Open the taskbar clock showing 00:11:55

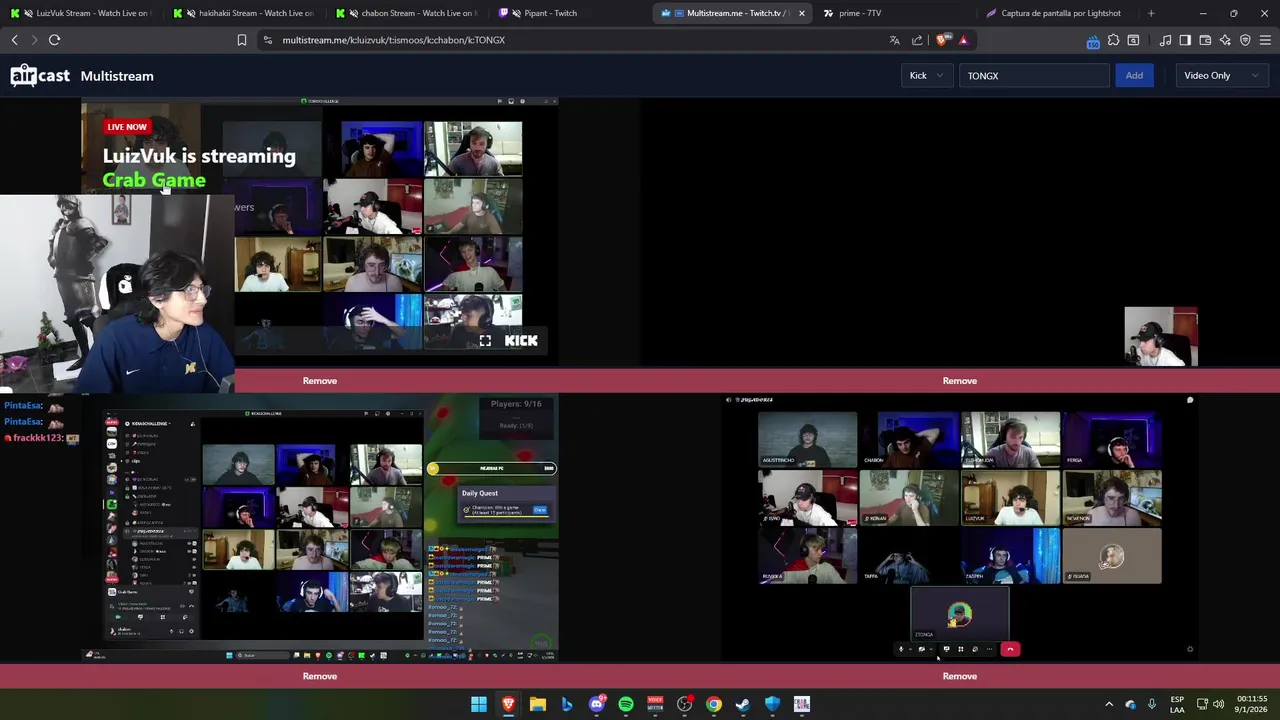(1251, 704)
